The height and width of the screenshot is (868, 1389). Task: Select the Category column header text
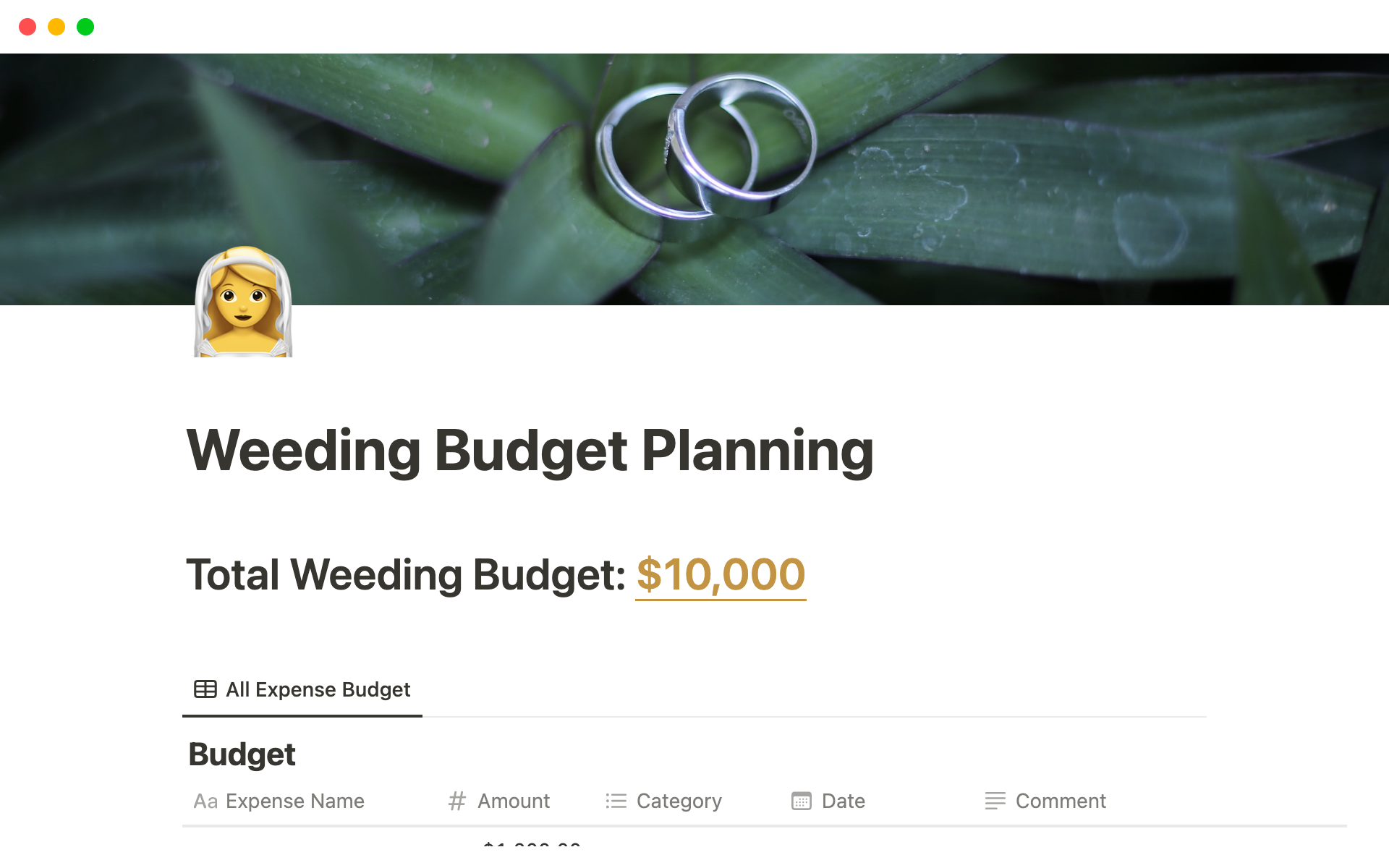pyautogui.click(x=679, y=801)
